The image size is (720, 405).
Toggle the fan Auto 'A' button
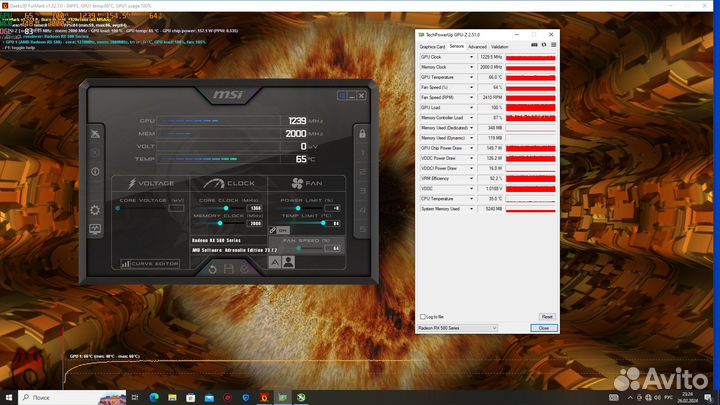275,262
